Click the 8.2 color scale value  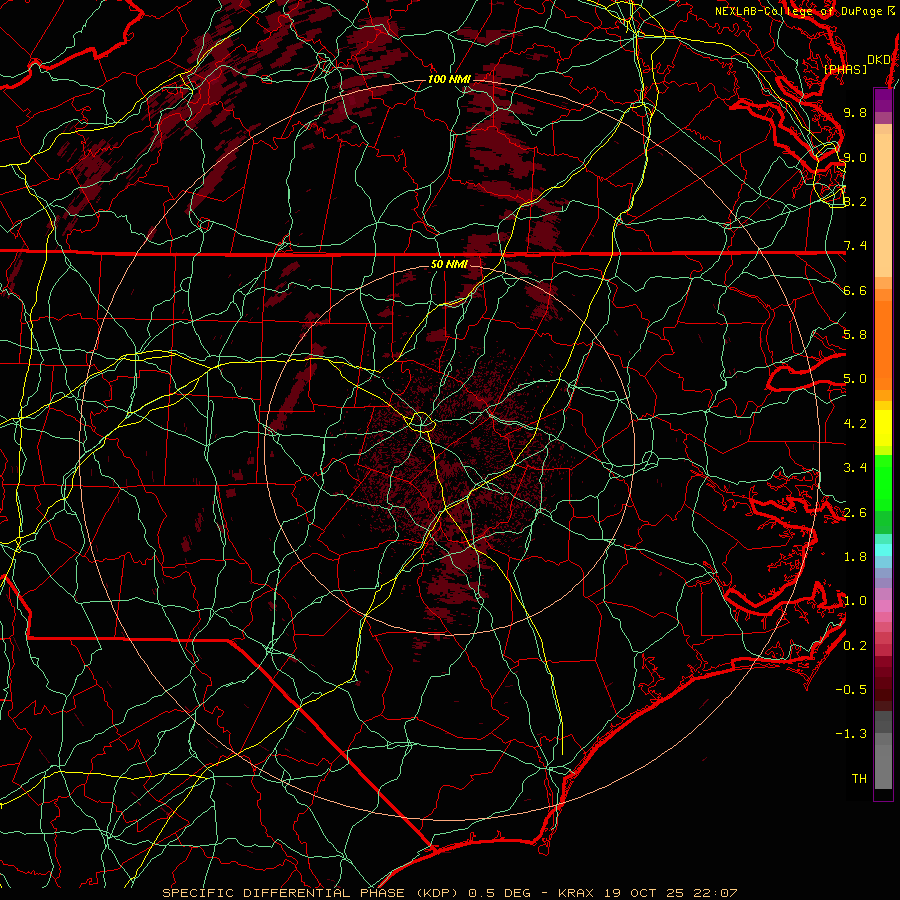[855, 201]
